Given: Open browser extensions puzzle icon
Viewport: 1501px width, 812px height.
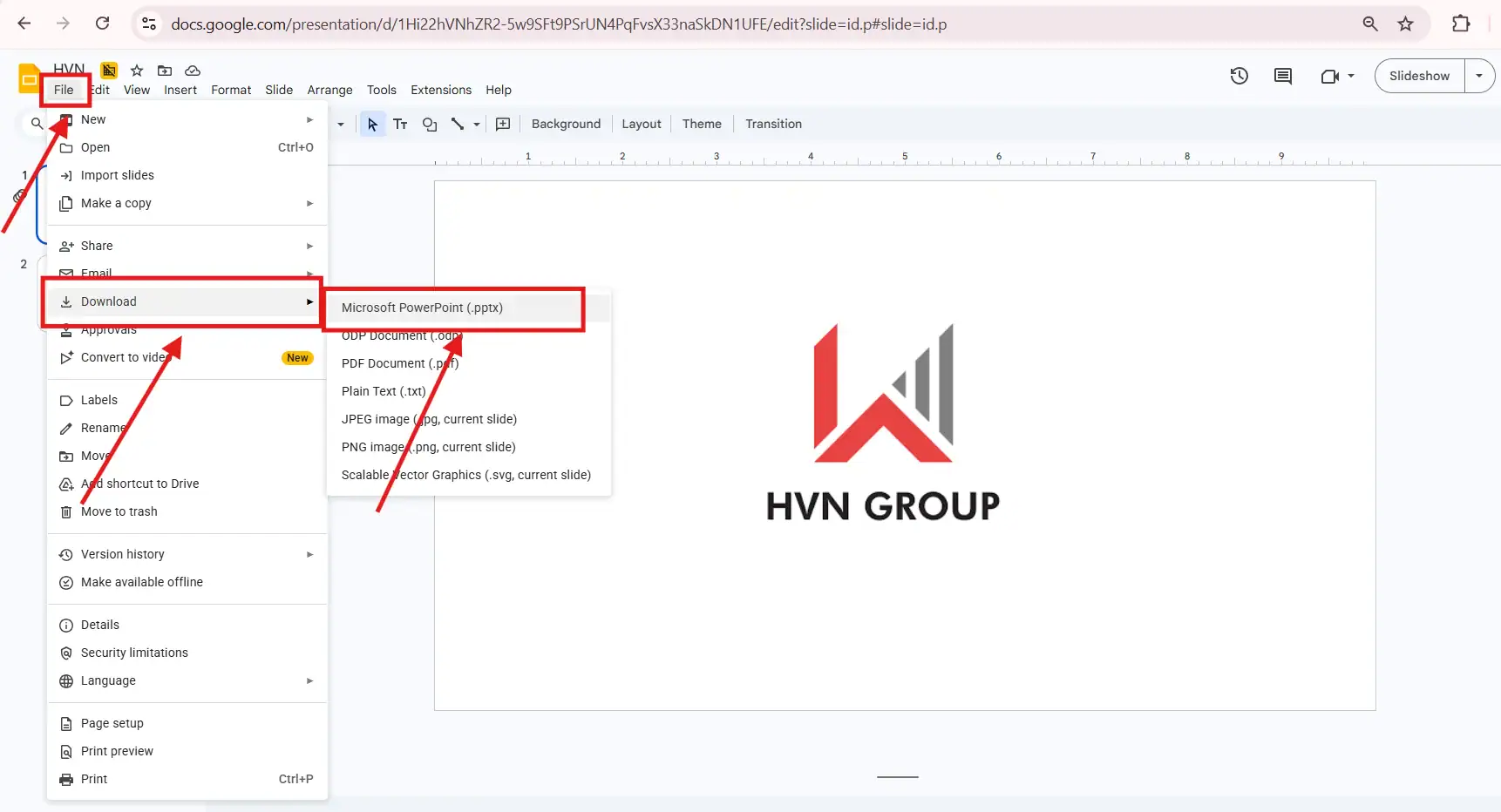Looking at the screenshot, I should 1461,24.
